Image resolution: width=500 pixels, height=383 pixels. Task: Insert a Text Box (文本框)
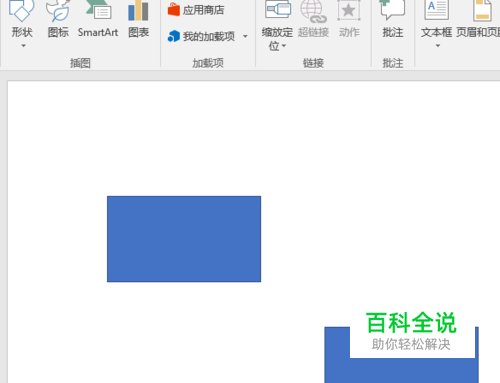tap(436, 20)
